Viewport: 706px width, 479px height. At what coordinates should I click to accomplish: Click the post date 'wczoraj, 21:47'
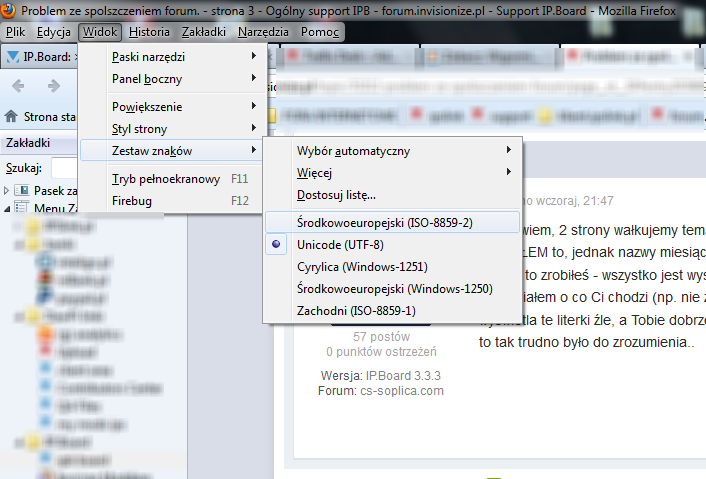coord(575,201)
